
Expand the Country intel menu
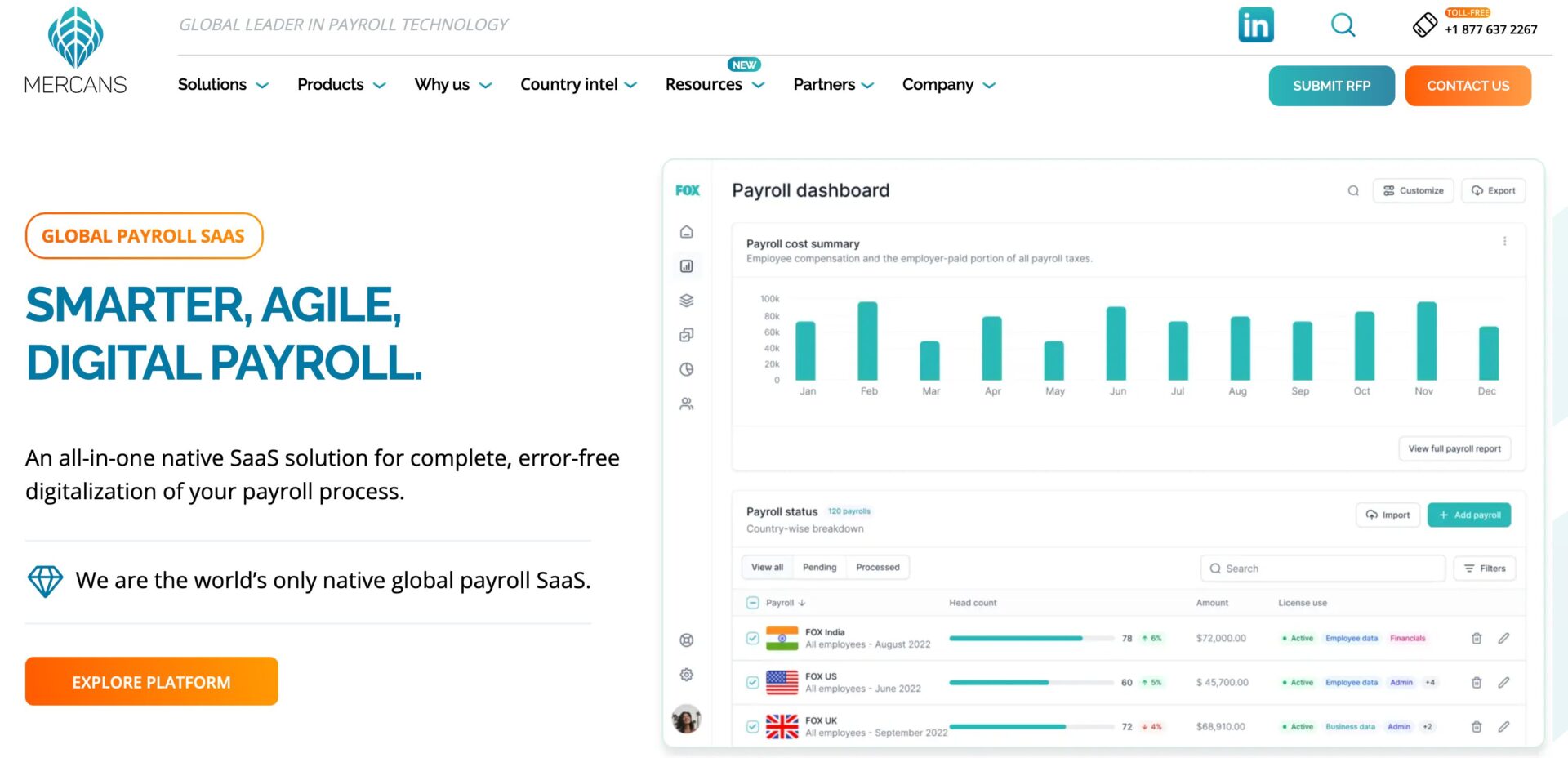pos(578,85)
